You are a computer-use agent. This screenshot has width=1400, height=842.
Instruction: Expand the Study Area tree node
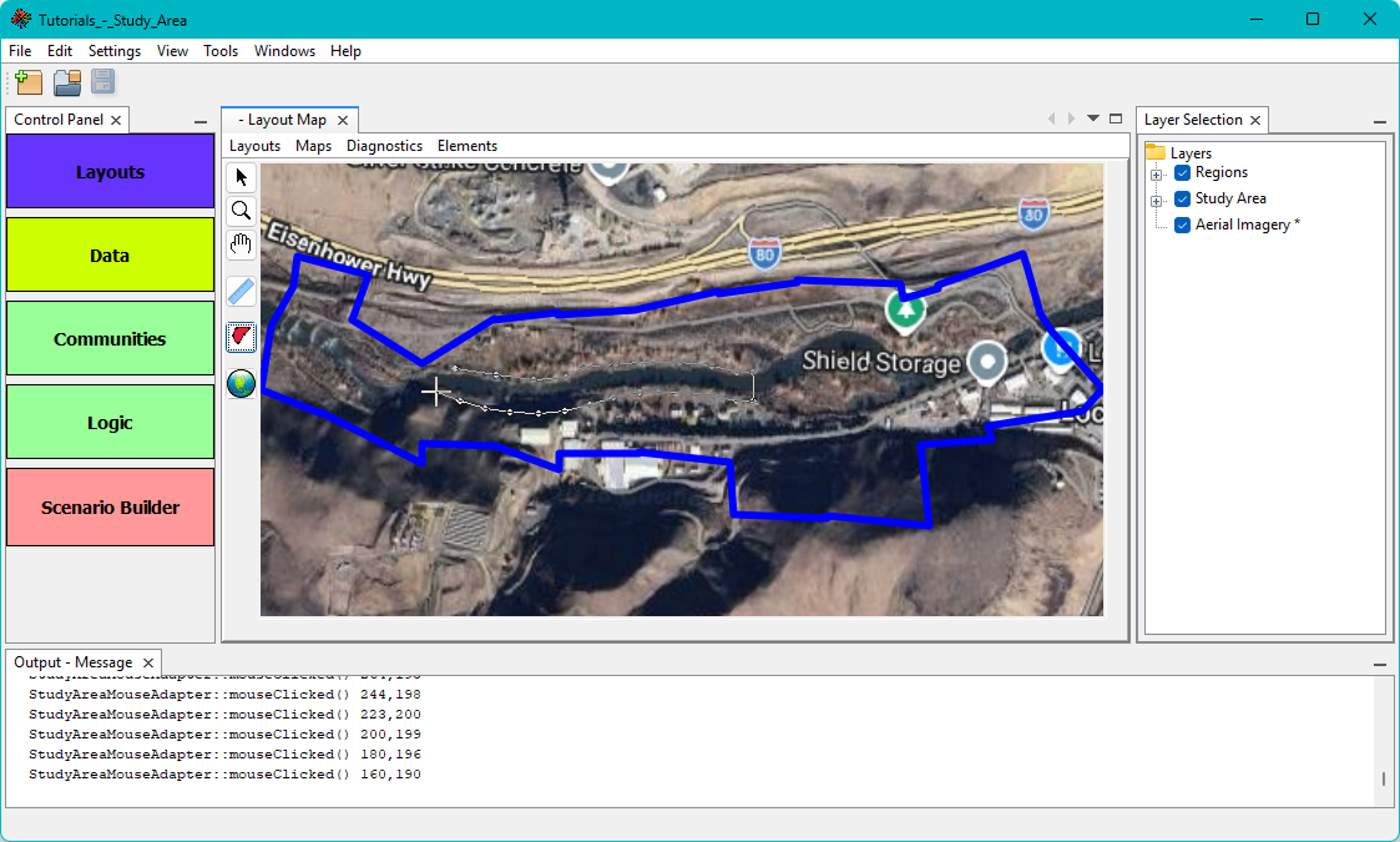coord(1156,201)
